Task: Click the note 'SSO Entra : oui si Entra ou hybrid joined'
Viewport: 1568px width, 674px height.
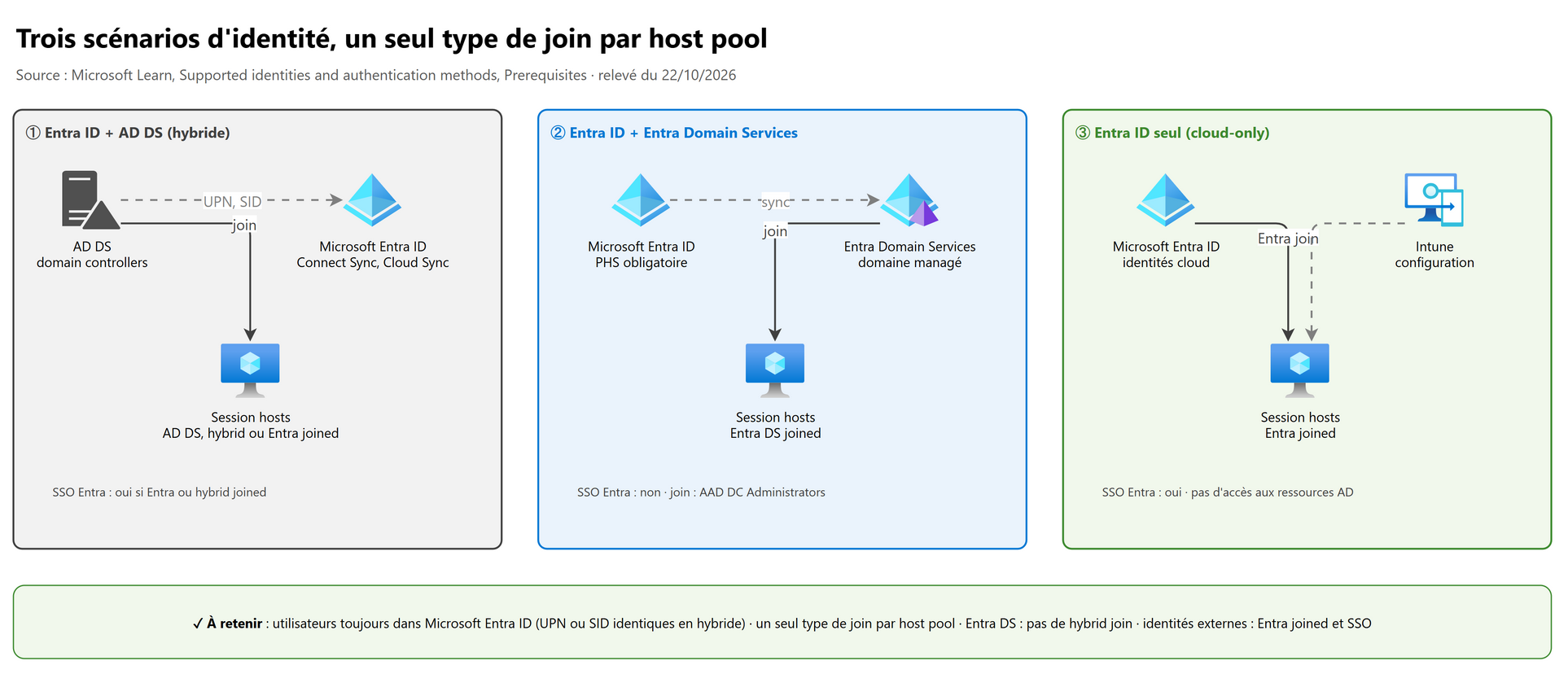Action: [160, 492]
